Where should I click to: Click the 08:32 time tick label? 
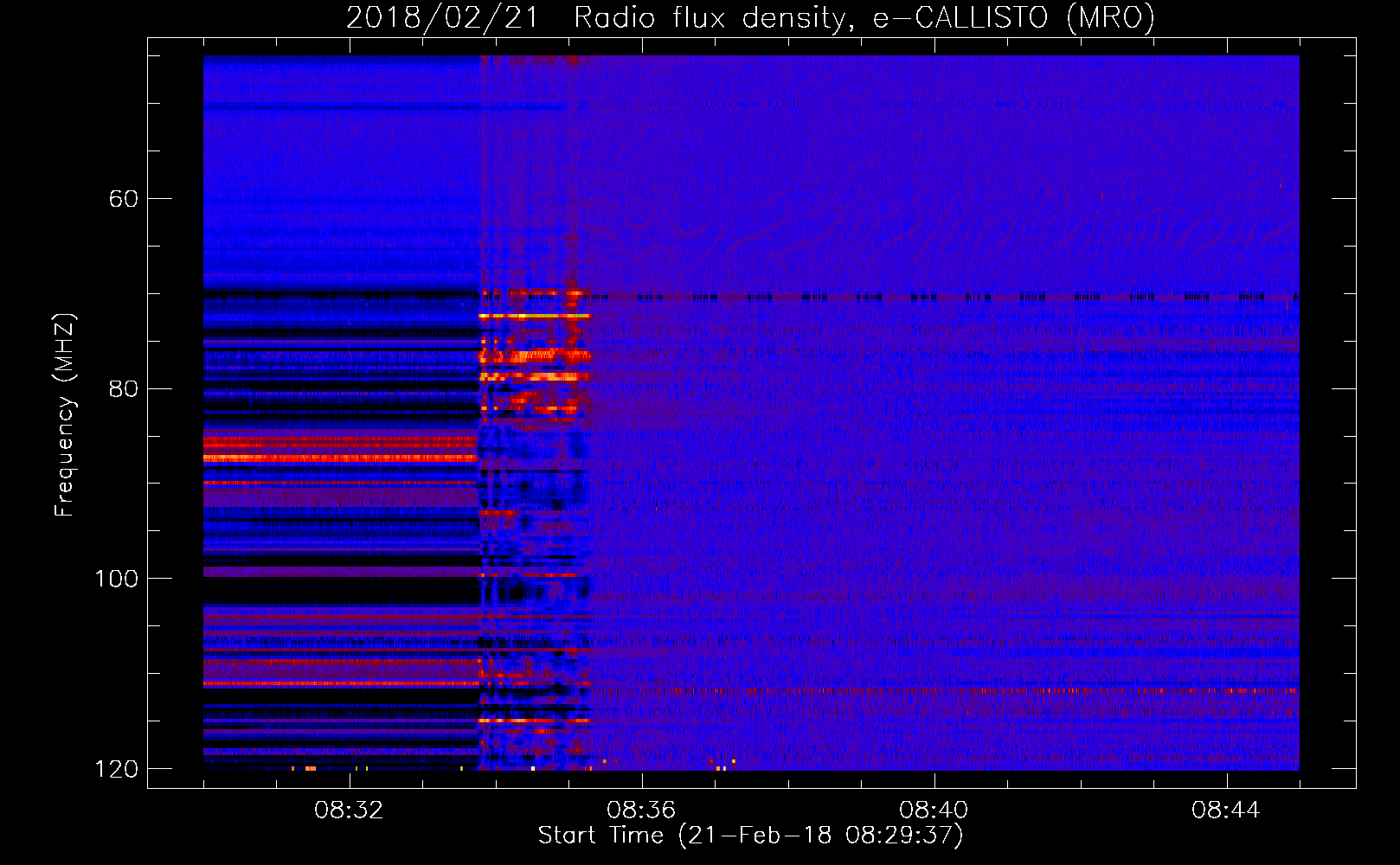349,811
